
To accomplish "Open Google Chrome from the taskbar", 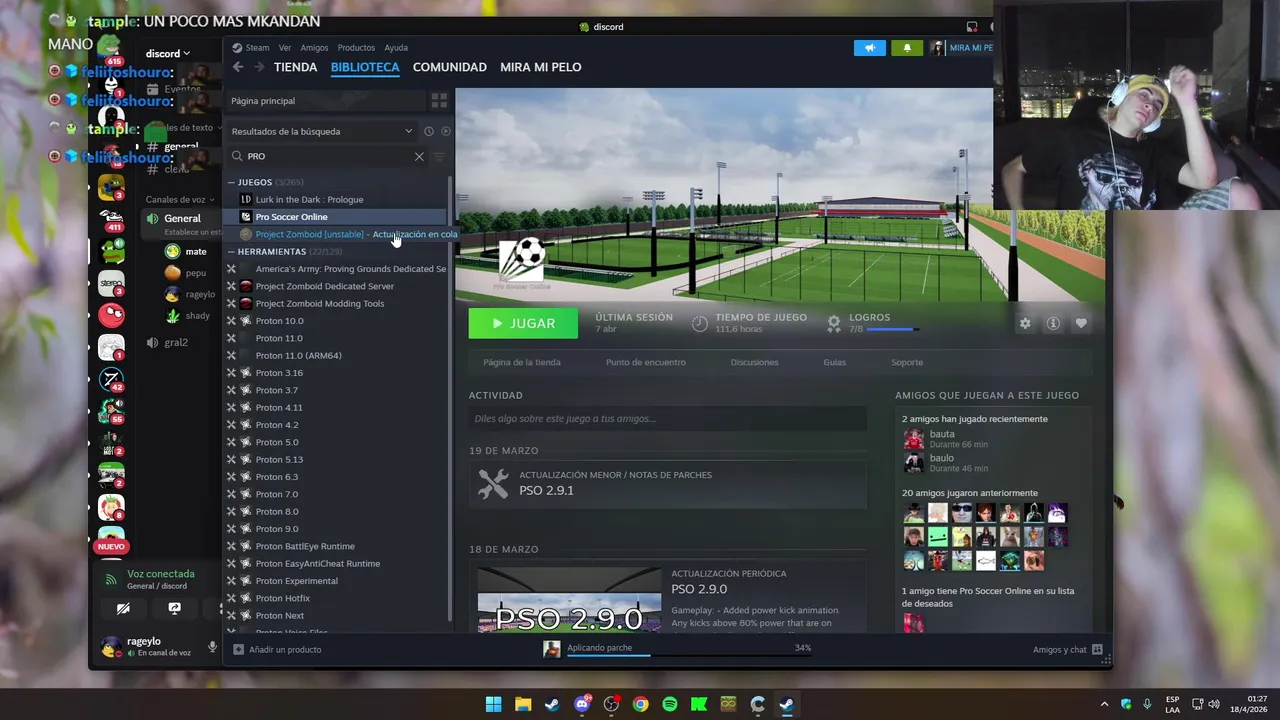I will (x=640, y=704).
